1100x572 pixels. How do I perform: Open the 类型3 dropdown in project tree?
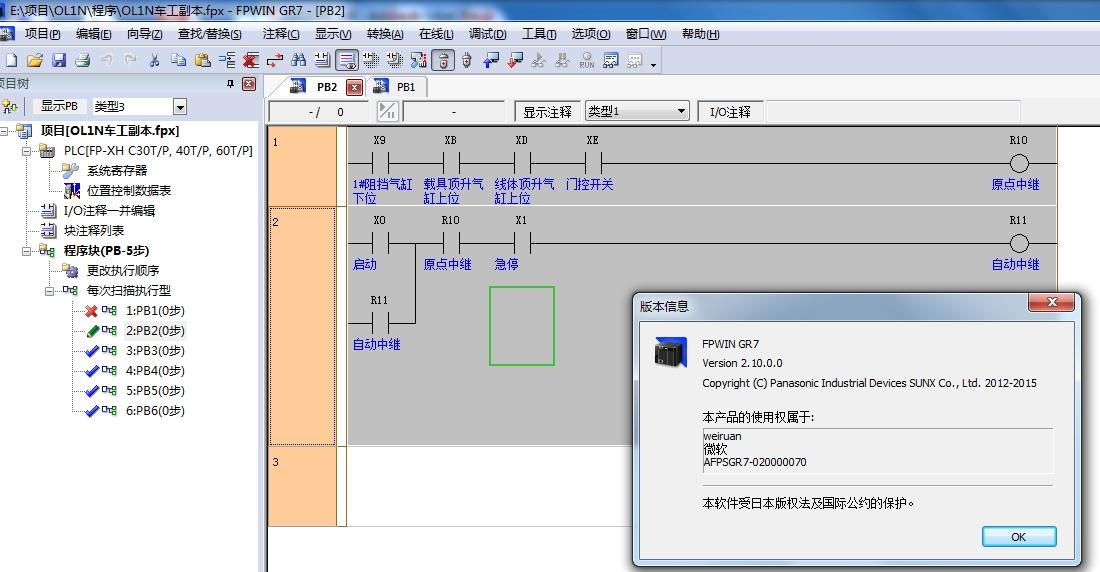(x=180, y=107)
